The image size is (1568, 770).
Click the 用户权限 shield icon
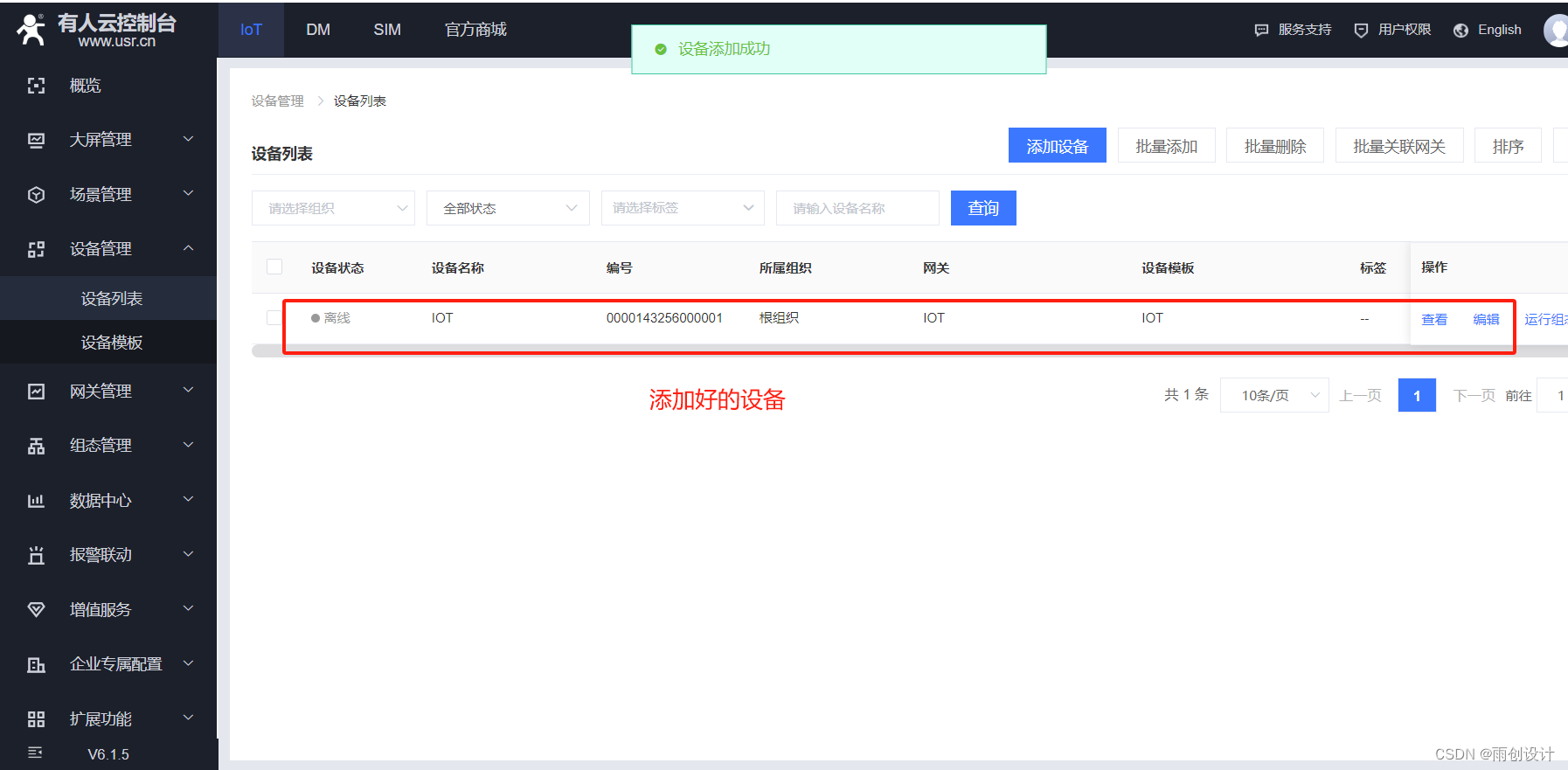[1361, 30]
